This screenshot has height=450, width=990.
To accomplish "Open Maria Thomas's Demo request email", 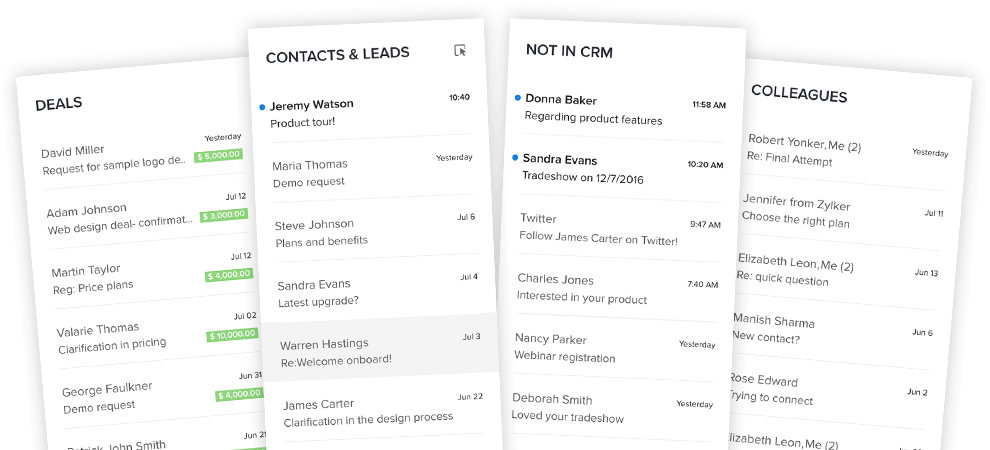I will click(x=373, y=171).
